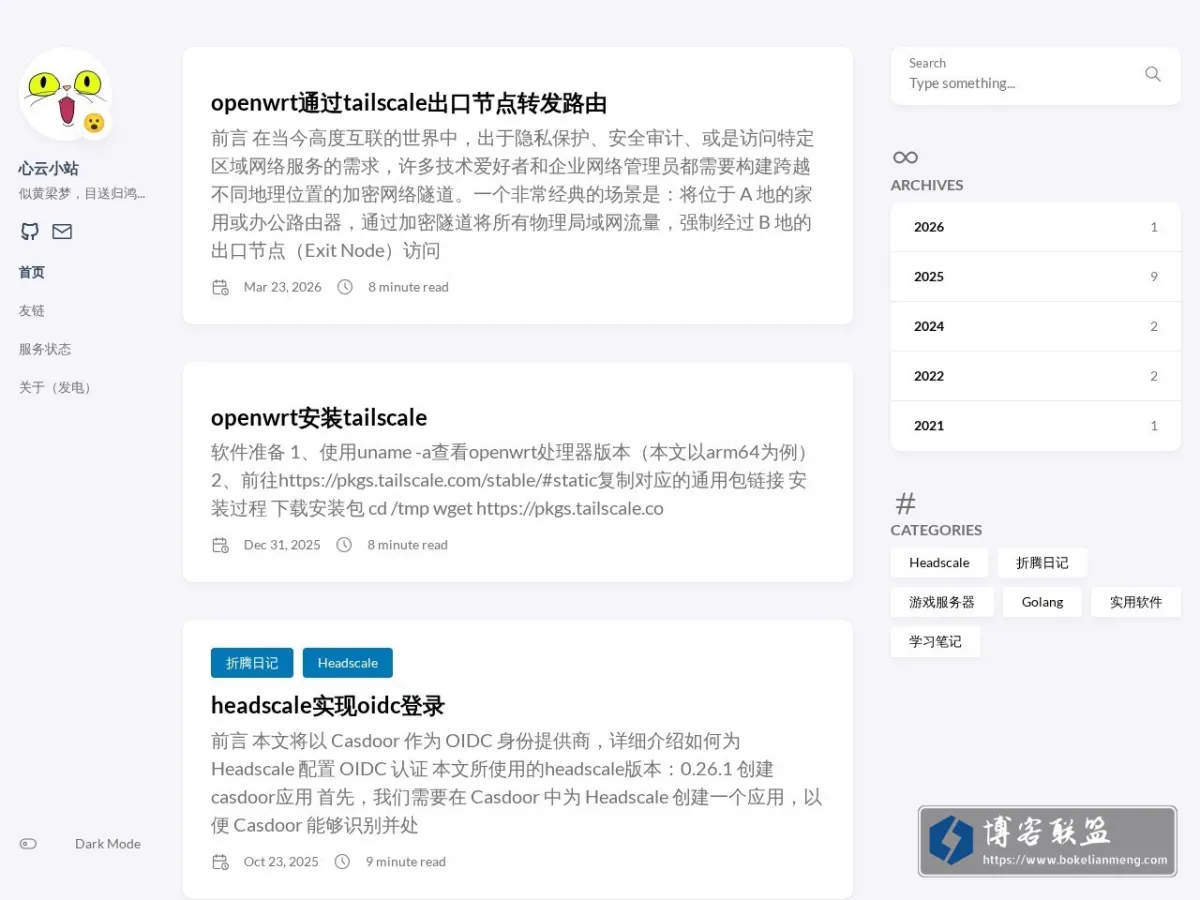Open the GitHub profile icon

[29, 231]
